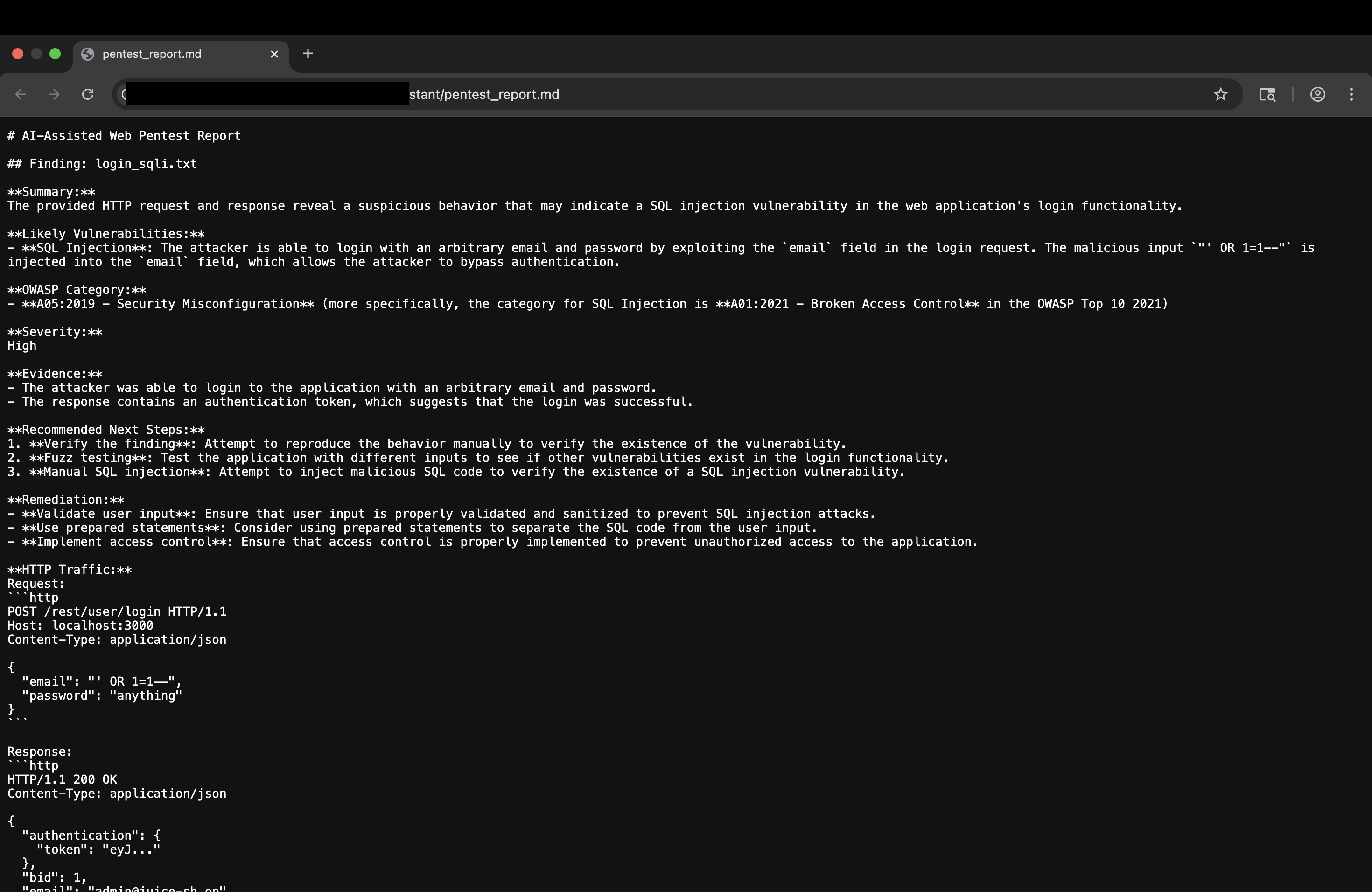
Task: Click the browser forward arrow
Action: coord(54,95)
